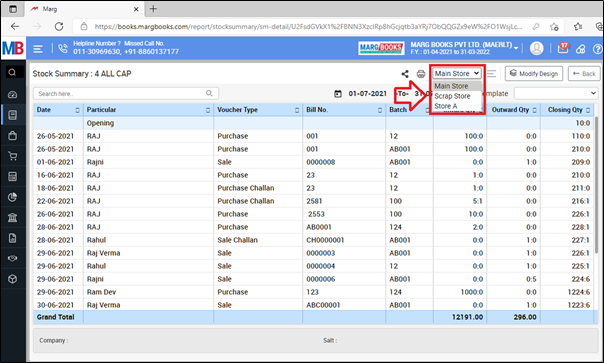Viewport: 604px width, 363px height.
Task: Open the pie chart reports sidebar icon
Action: pos(12,197)
